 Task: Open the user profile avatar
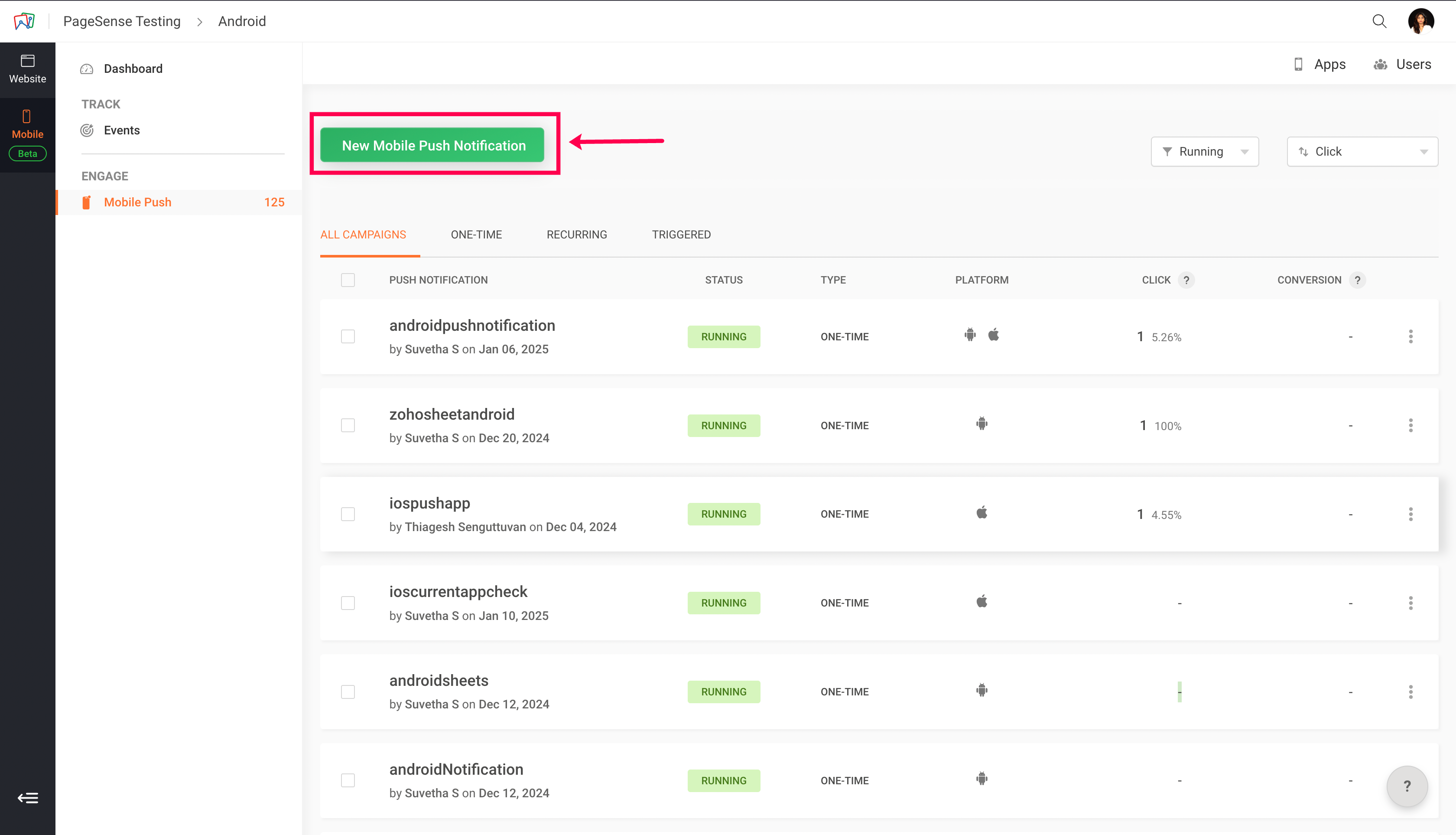[x=1420, y=21]
